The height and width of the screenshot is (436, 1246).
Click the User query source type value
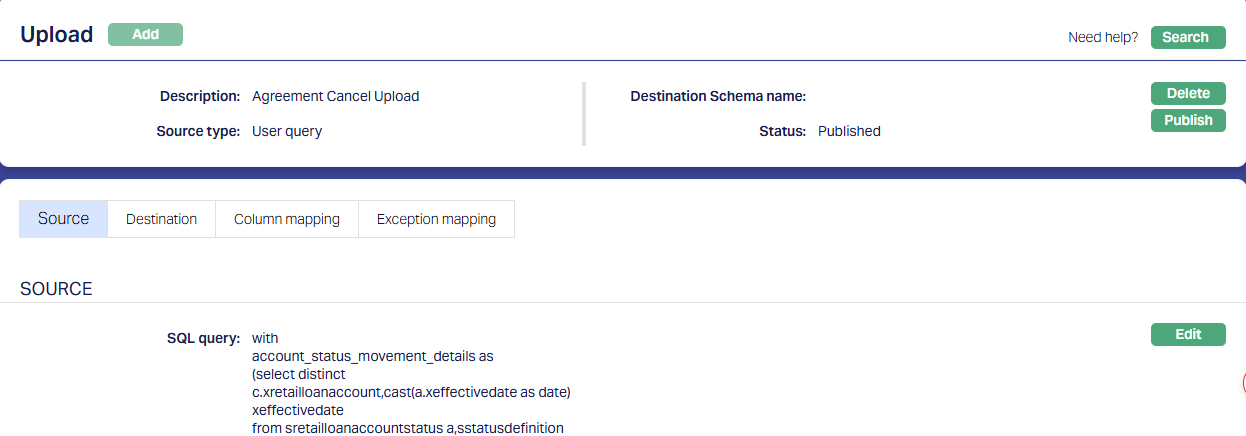click(x=287, y=131)
